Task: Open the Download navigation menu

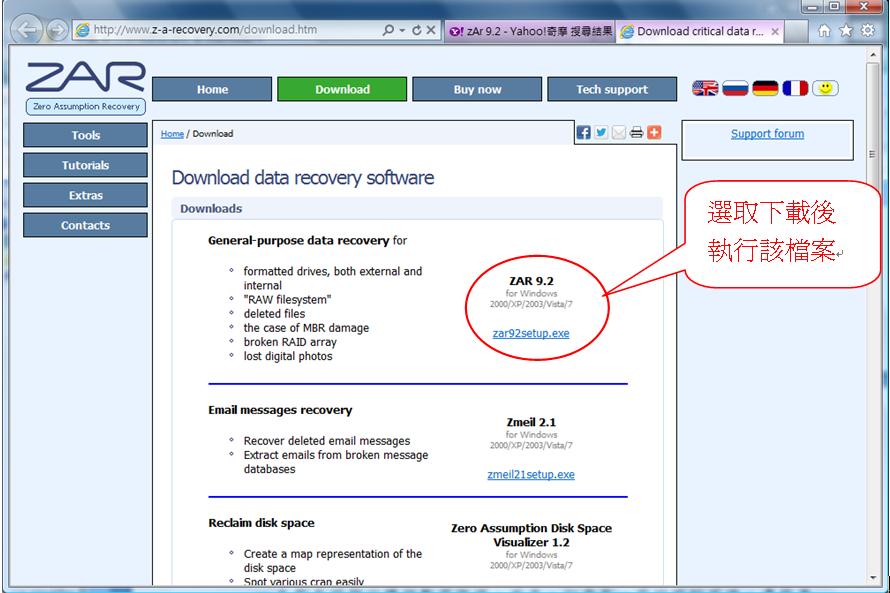Action: [342, 89]
